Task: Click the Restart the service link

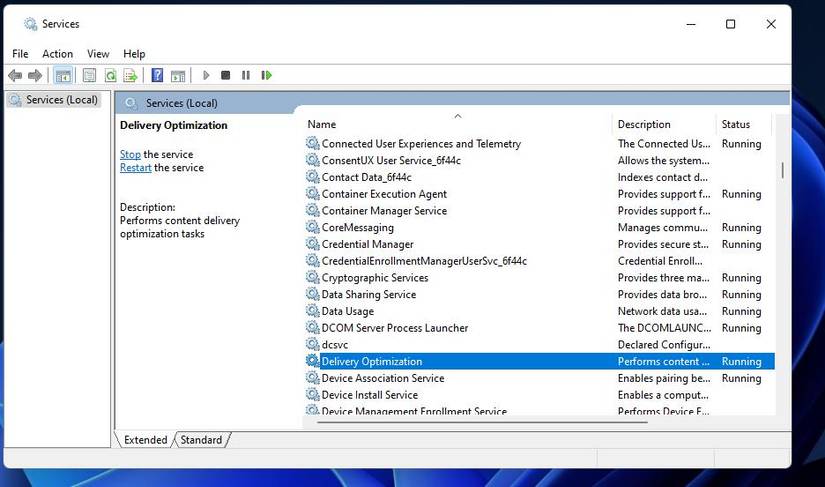Action: tap(135, 167)
